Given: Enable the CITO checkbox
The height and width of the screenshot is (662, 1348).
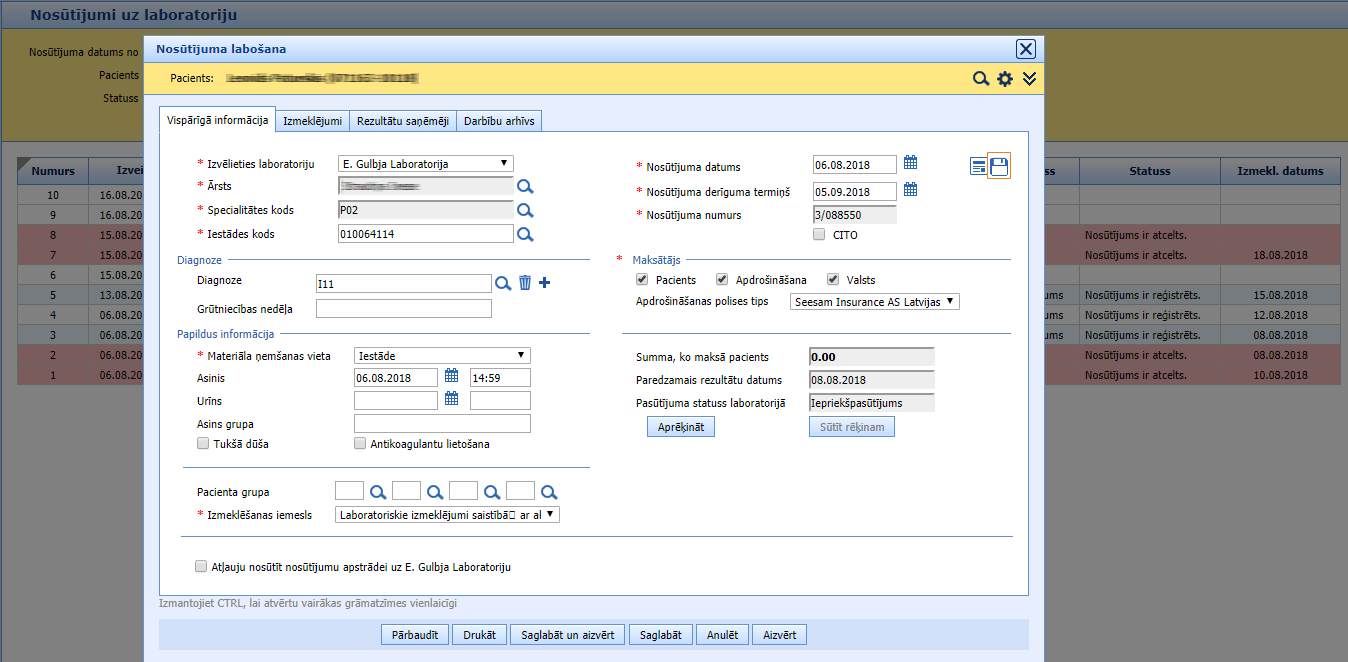Looking at the screenshot, I should 819,235.
